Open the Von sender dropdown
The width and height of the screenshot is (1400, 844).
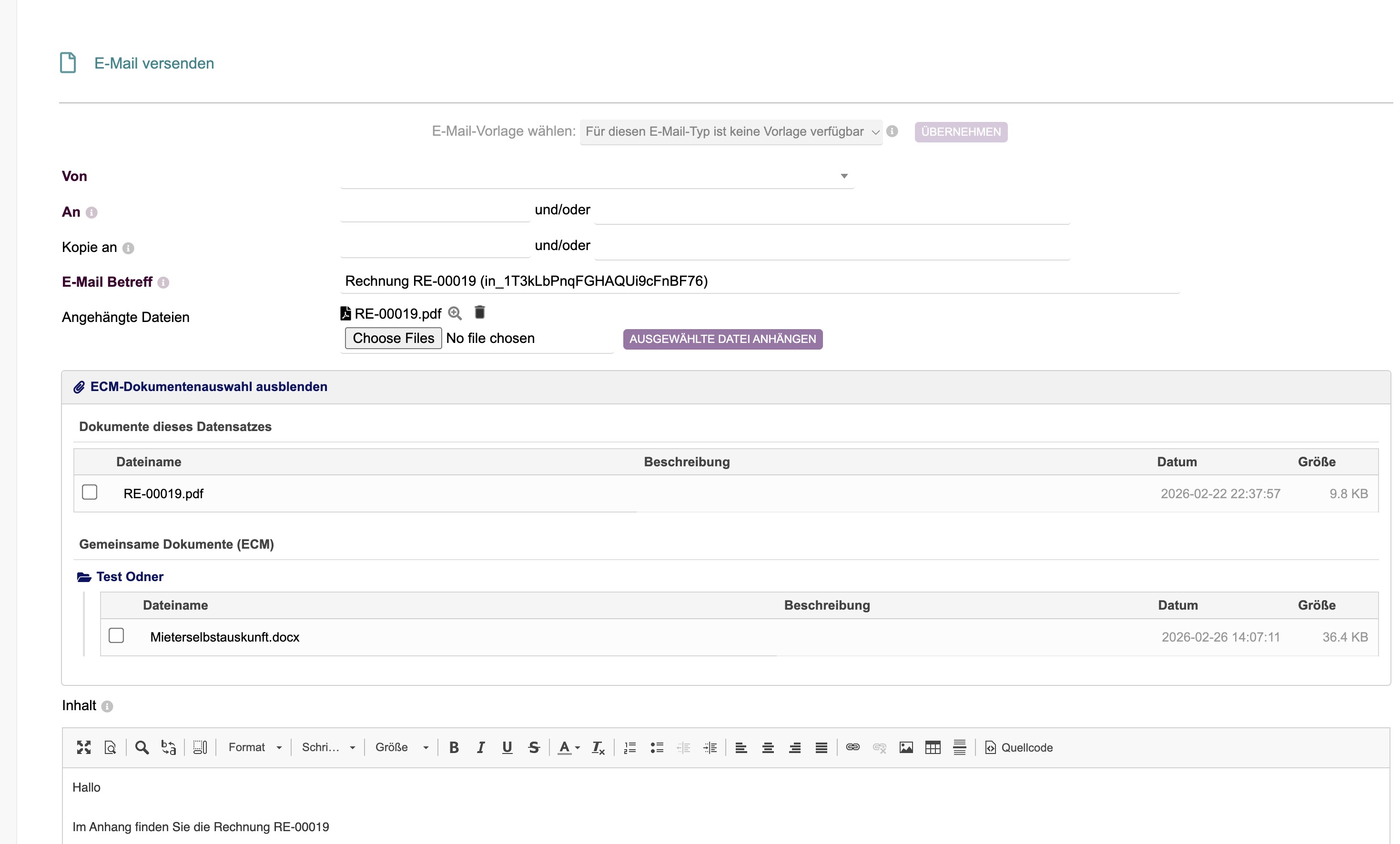click(x=597, y=176)
